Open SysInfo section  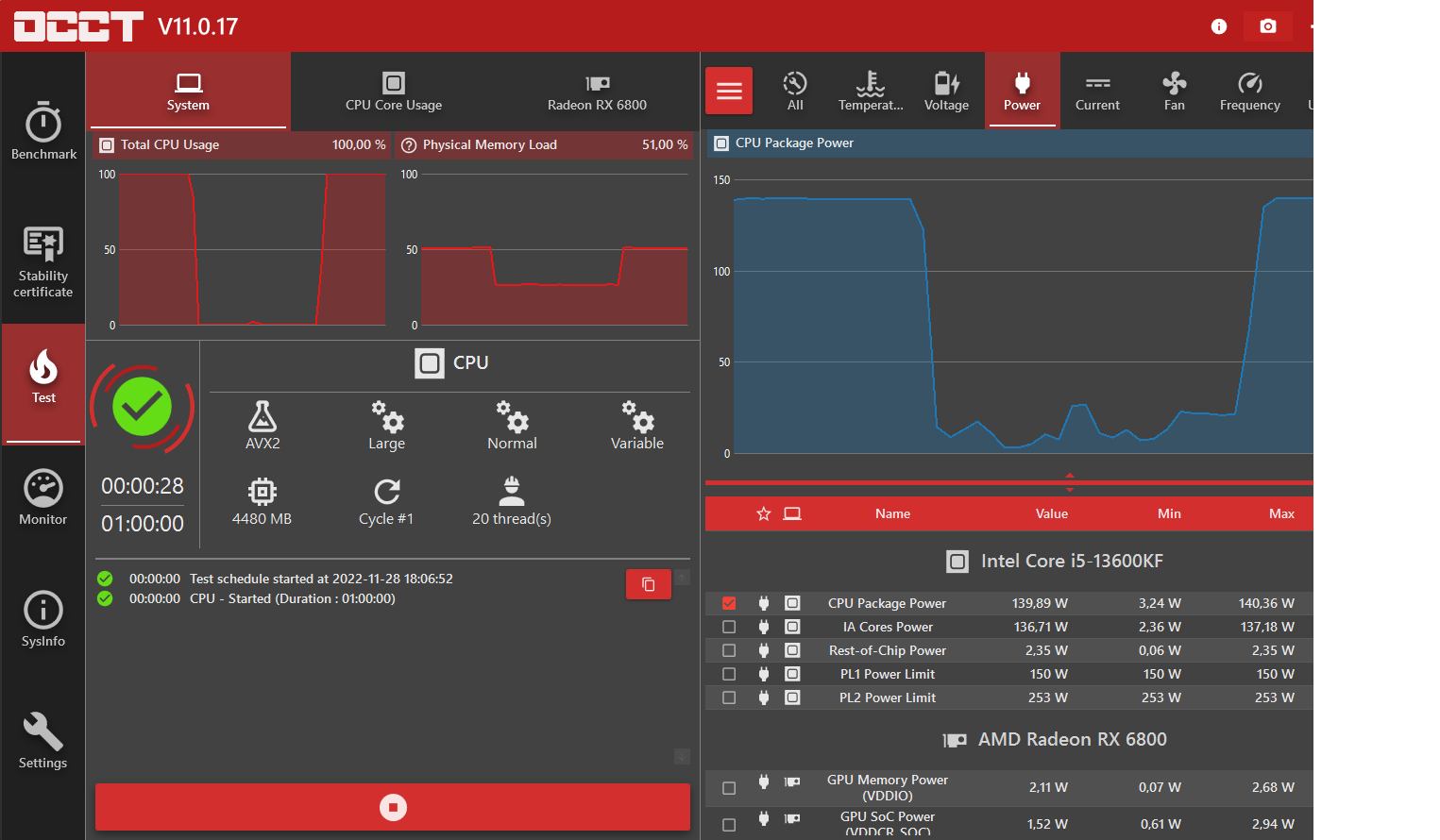click(x=43, y=619)
